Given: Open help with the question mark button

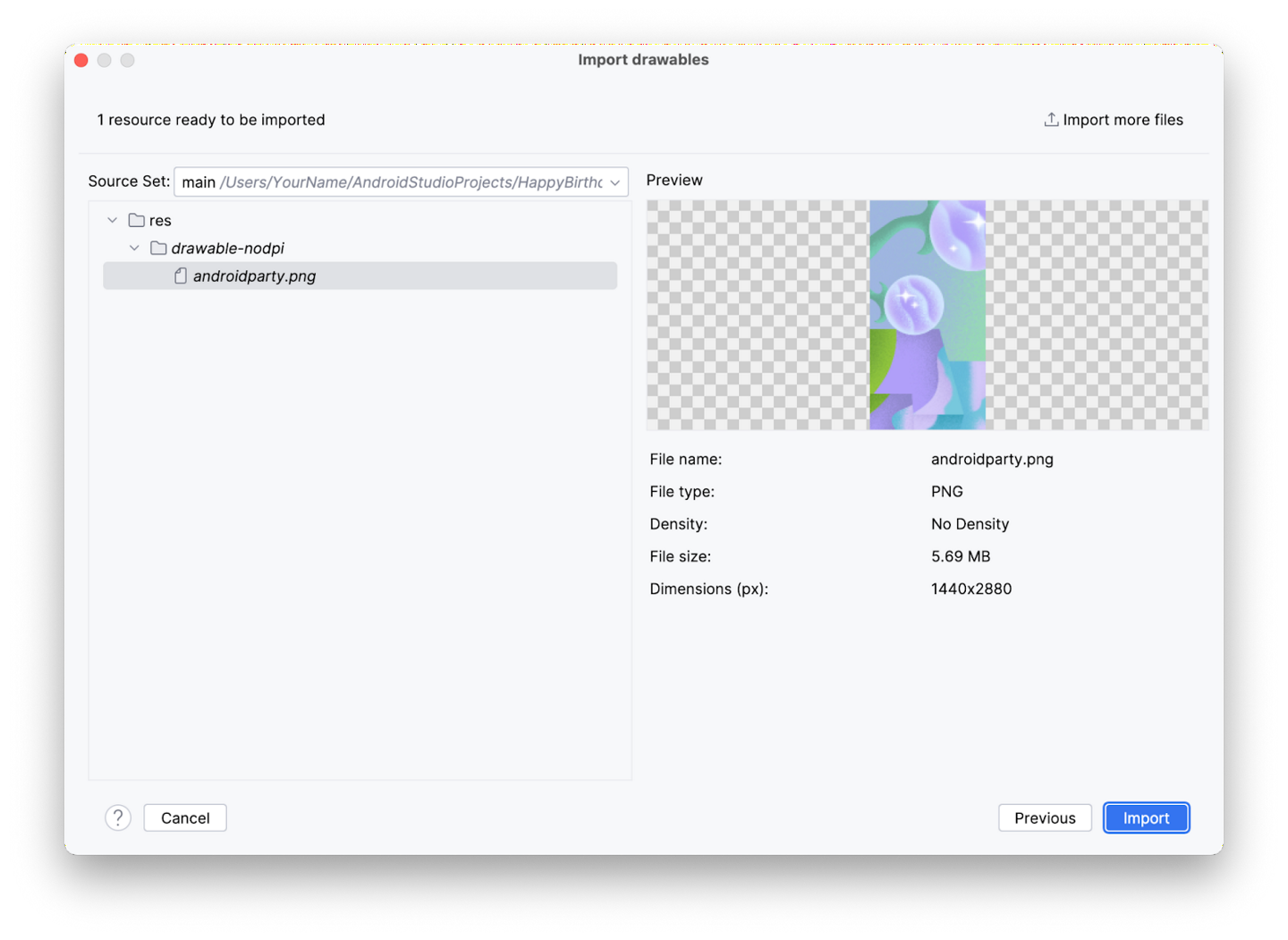Looking at the screenshot, I should 118,817.
